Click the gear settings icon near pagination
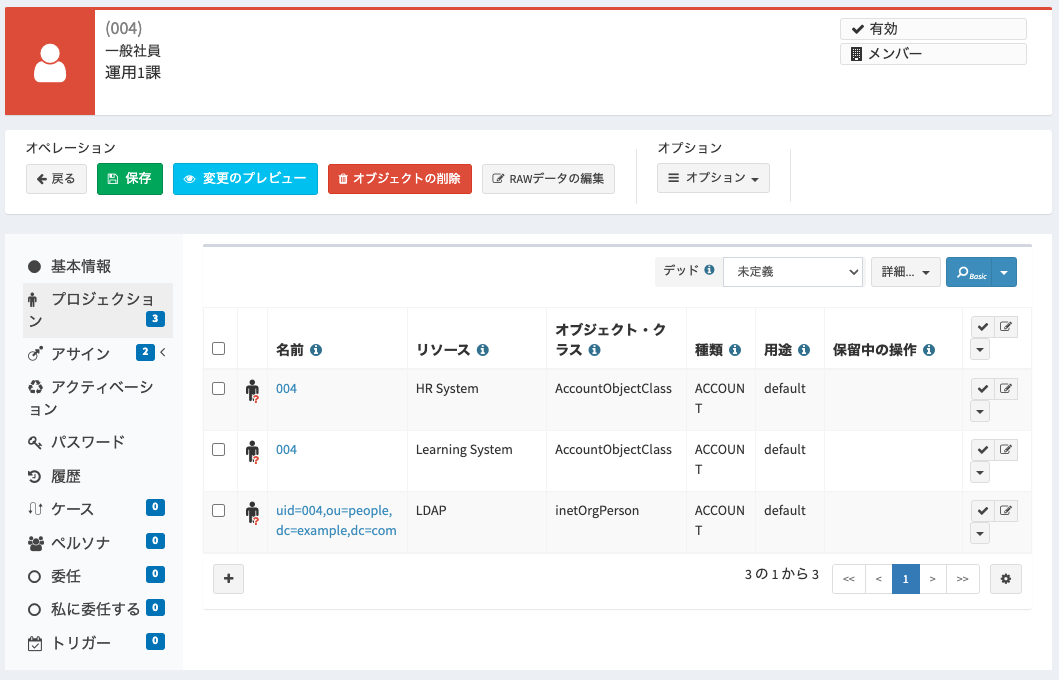Image resolution: width=1059 pixels, height=680 pixels. pyautogui.click(x=1006, y=579)
